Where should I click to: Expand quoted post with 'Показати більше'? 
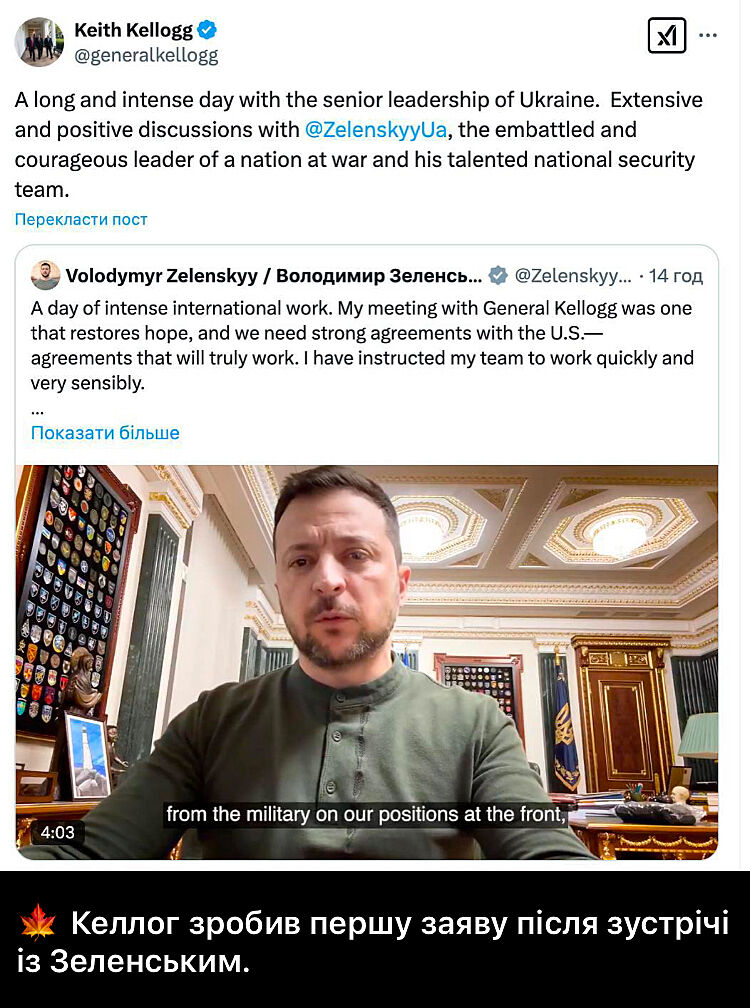coord(105,433)
